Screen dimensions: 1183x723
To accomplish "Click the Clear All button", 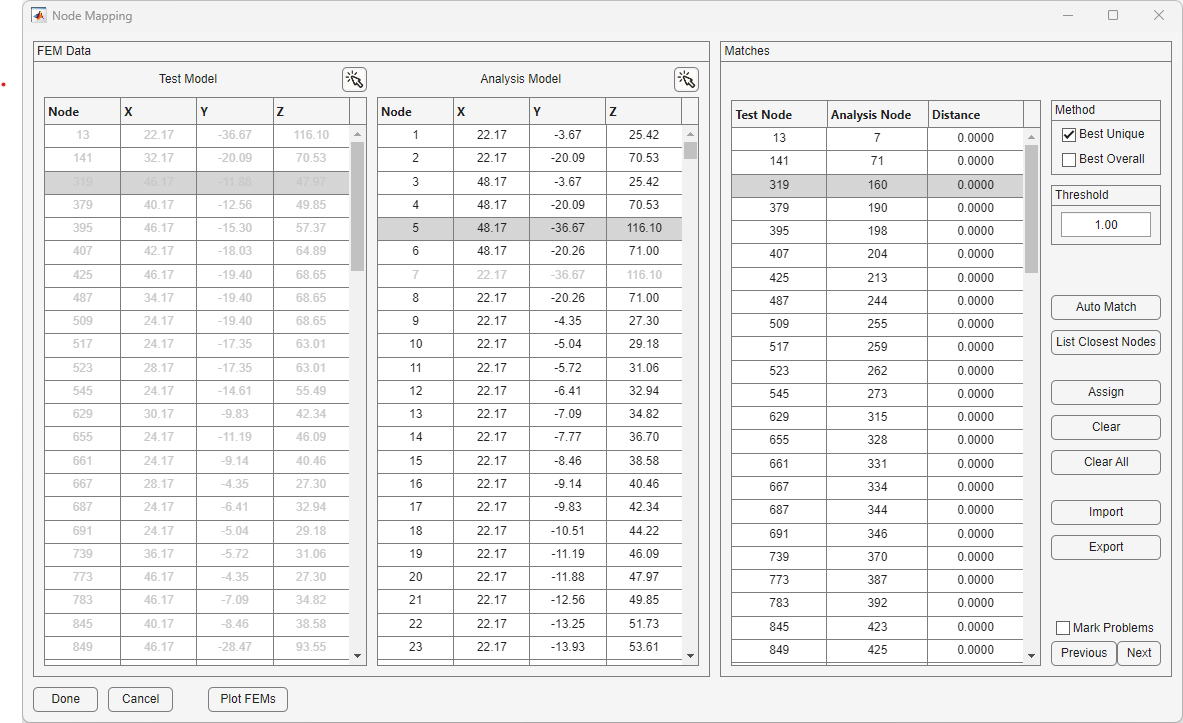I will (1105, 463).
